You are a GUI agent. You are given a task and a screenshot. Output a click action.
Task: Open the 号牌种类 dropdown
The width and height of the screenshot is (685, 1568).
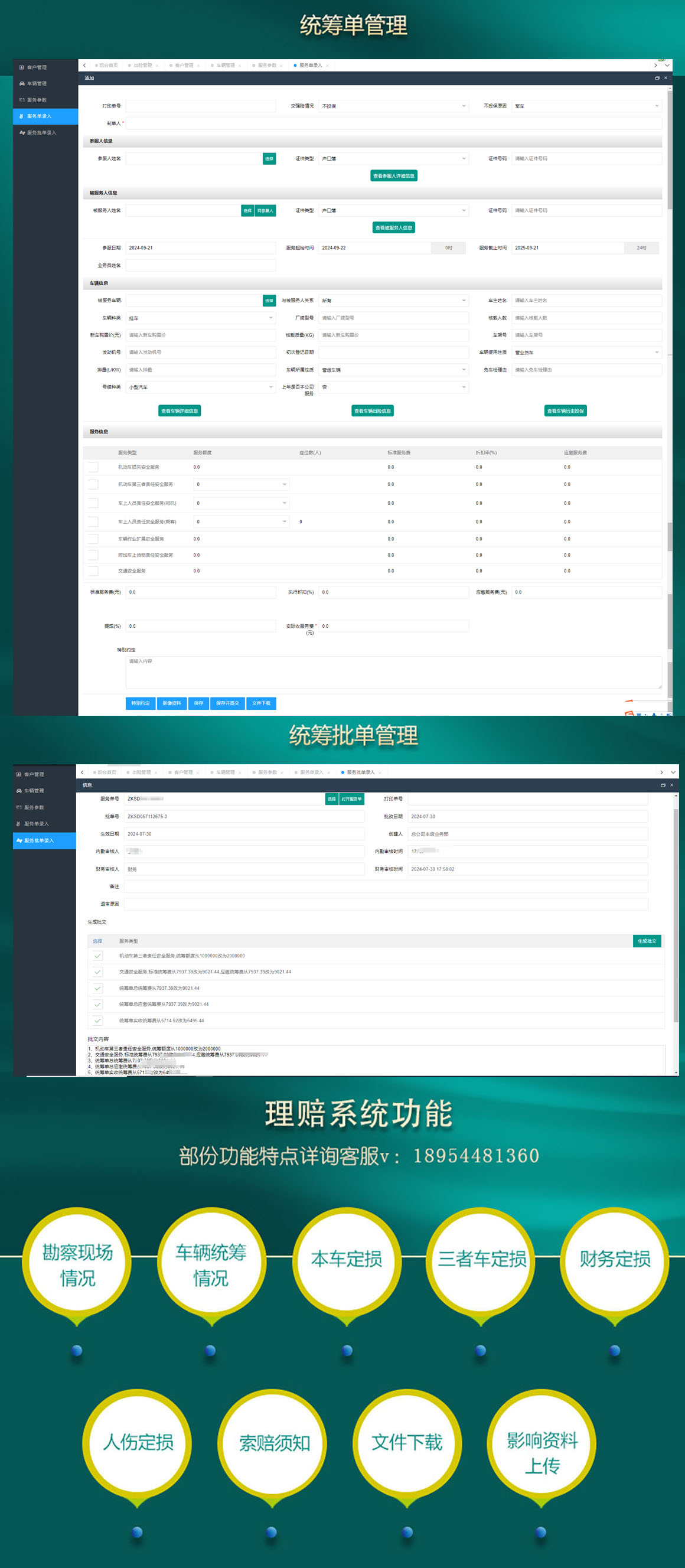tap(200, 387)
